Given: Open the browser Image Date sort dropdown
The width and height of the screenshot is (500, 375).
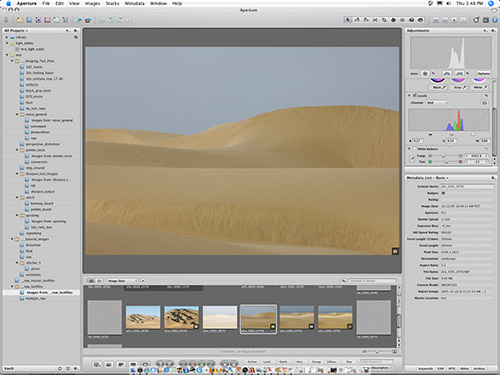Looking at the screenshot, I should (122, 281).
